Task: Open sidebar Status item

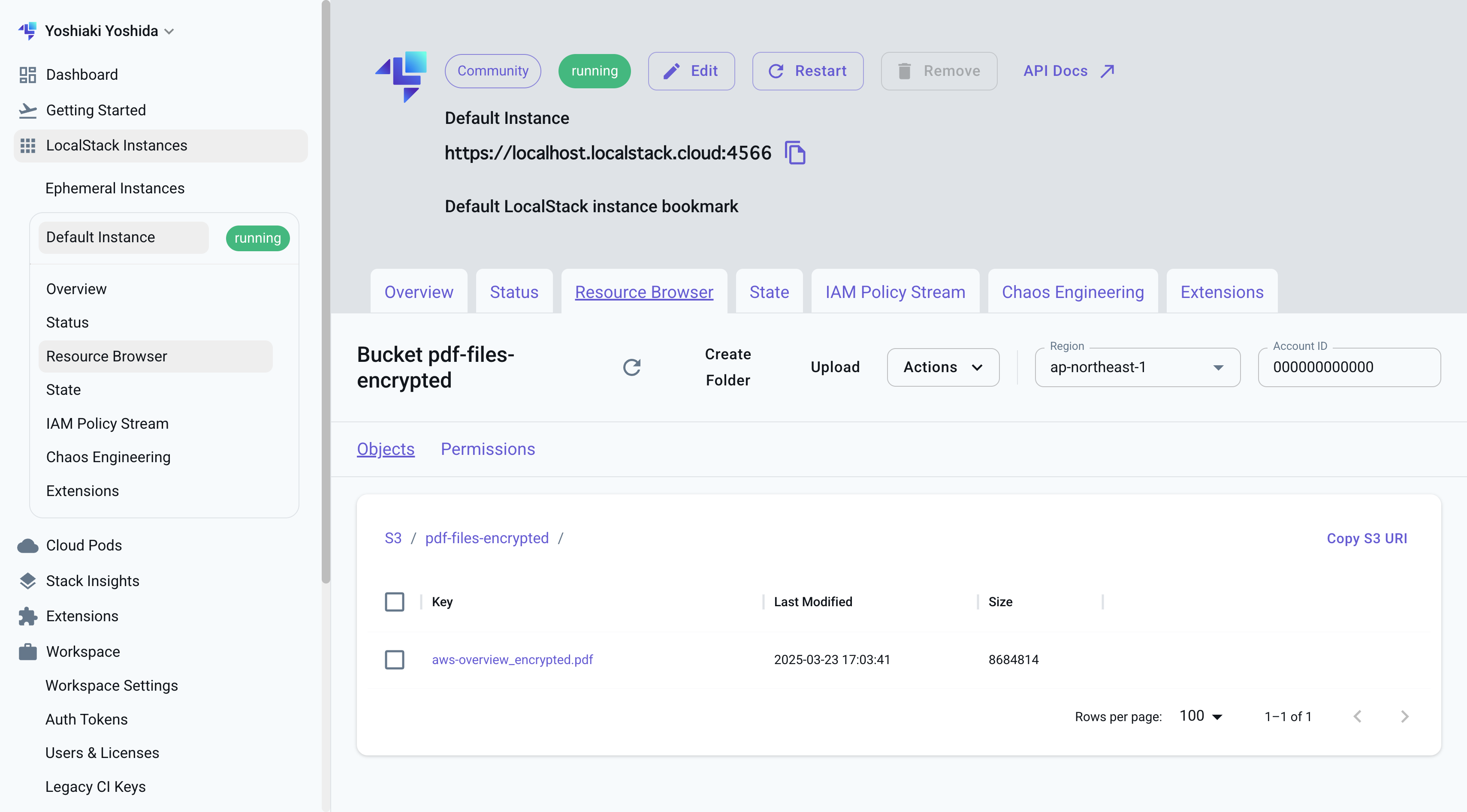Action: click(x=67, y=323)
